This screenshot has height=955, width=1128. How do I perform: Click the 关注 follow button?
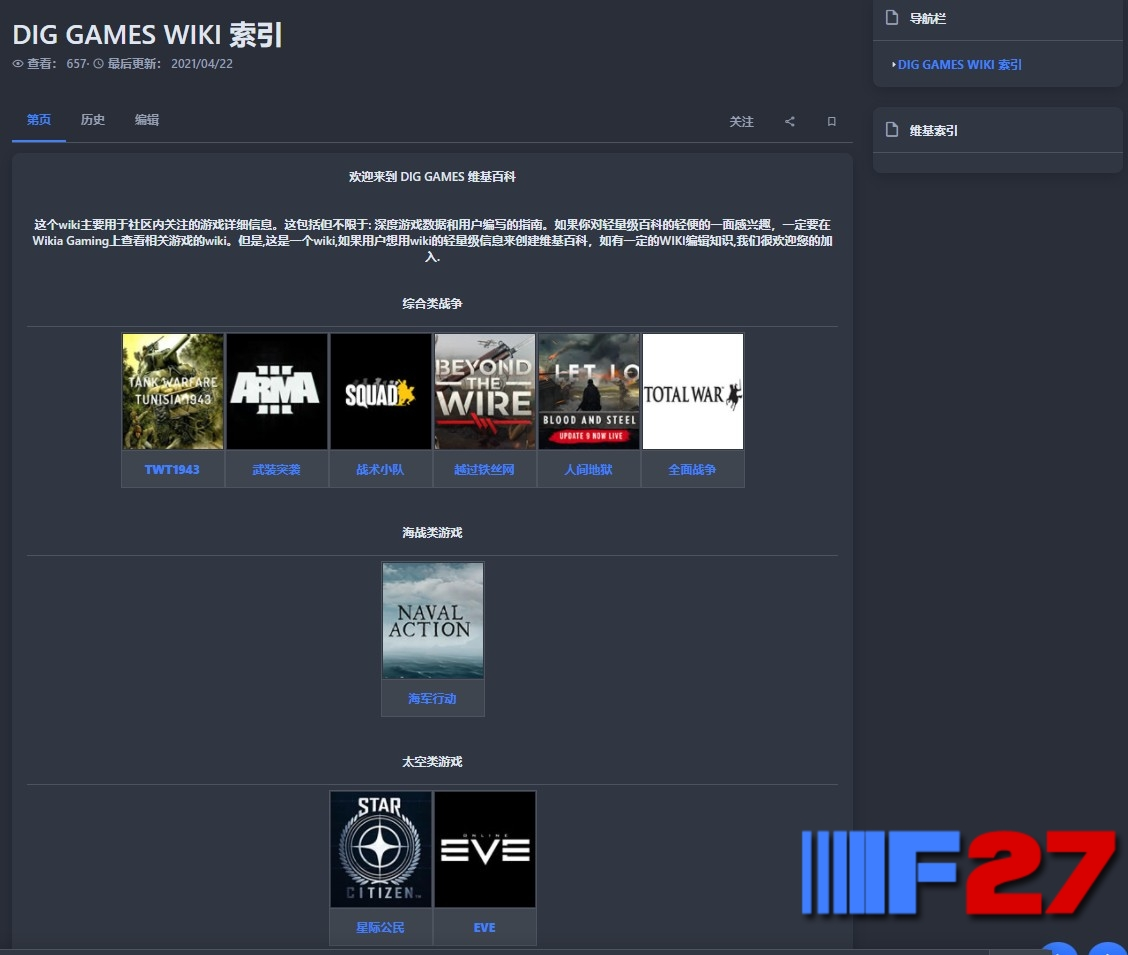tap(742, 122)
